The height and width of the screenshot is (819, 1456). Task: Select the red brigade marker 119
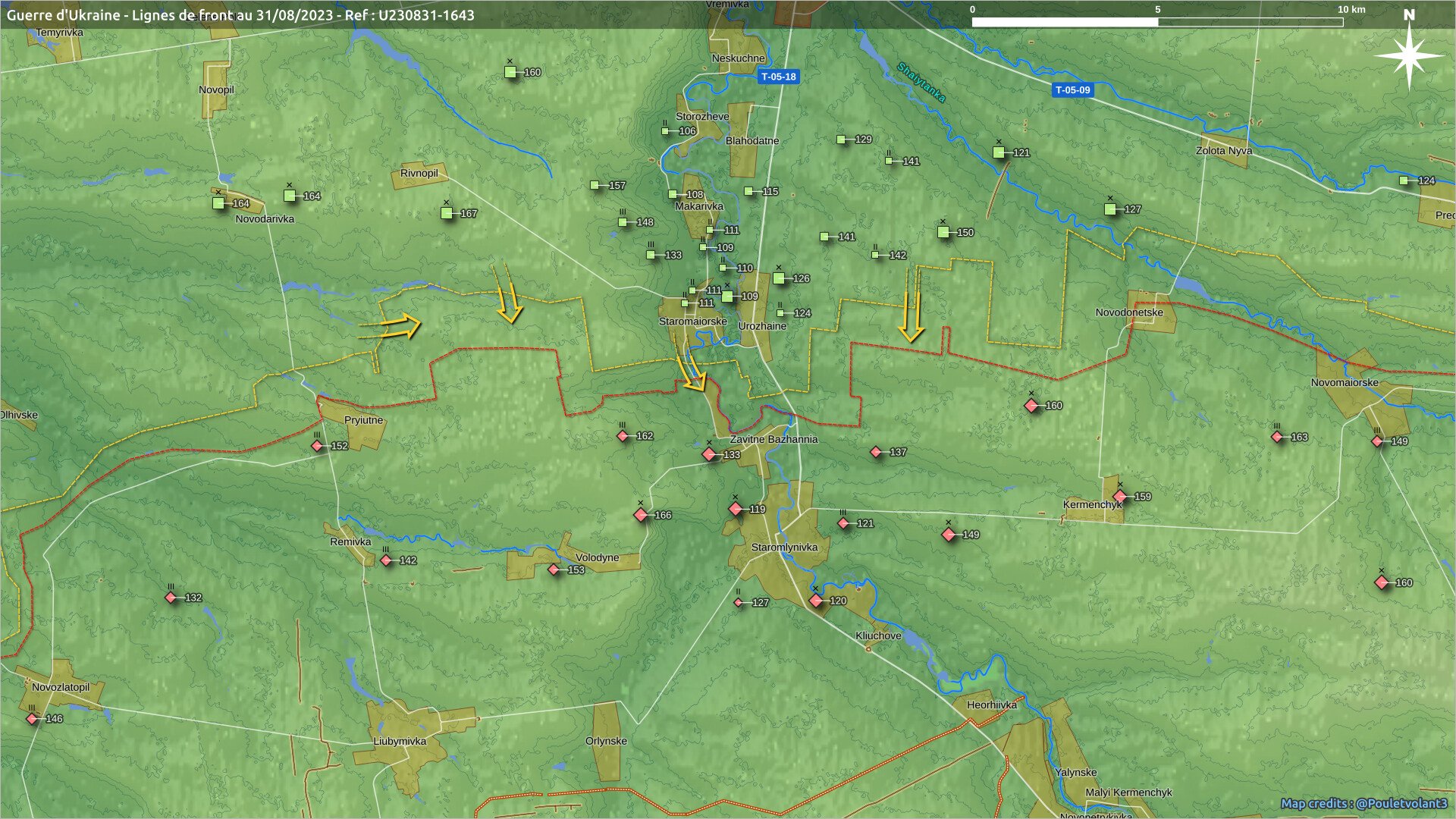[735, 509]
